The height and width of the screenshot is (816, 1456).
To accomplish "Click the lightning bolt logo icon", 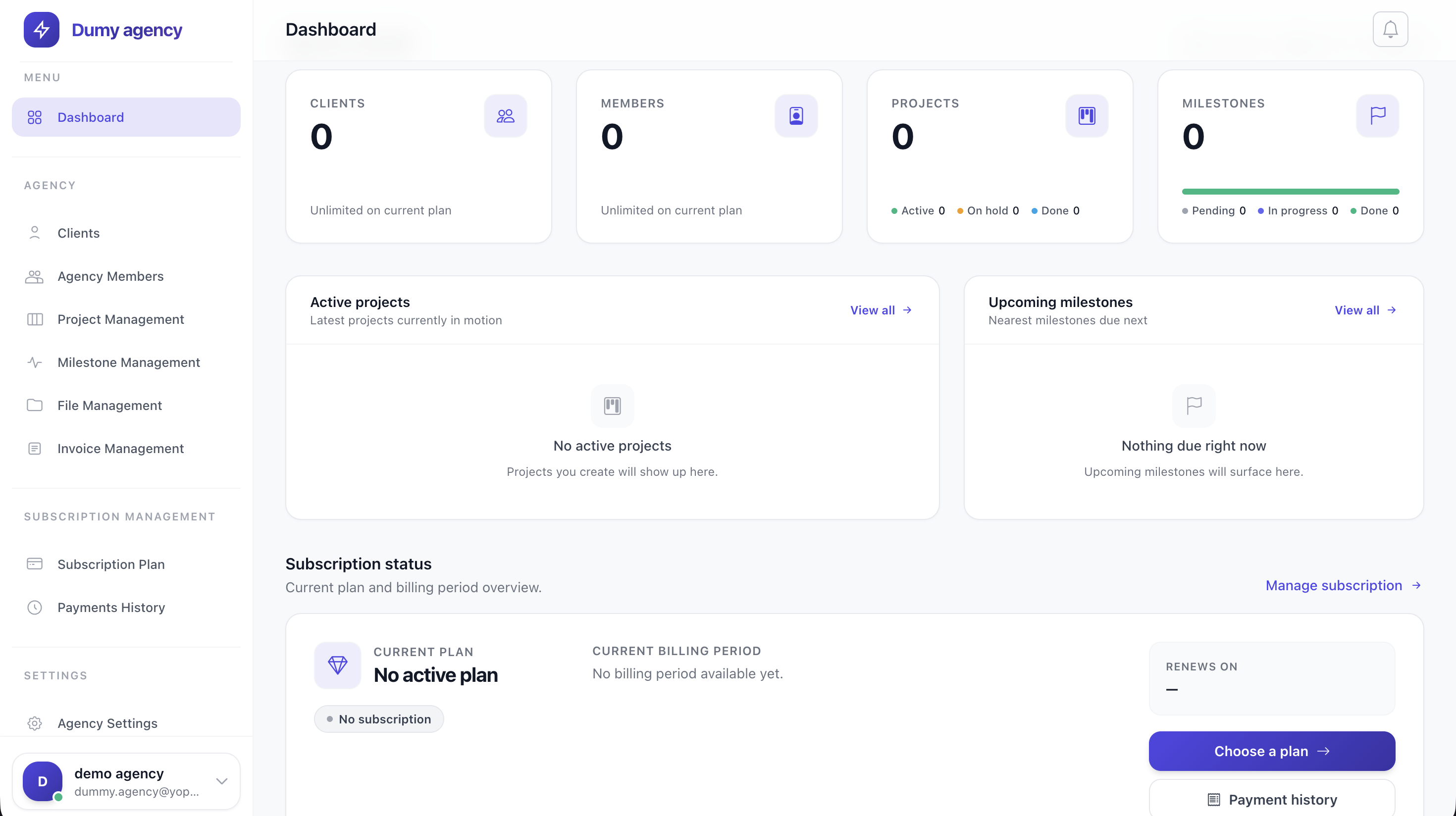I will [x=41, y=29].
